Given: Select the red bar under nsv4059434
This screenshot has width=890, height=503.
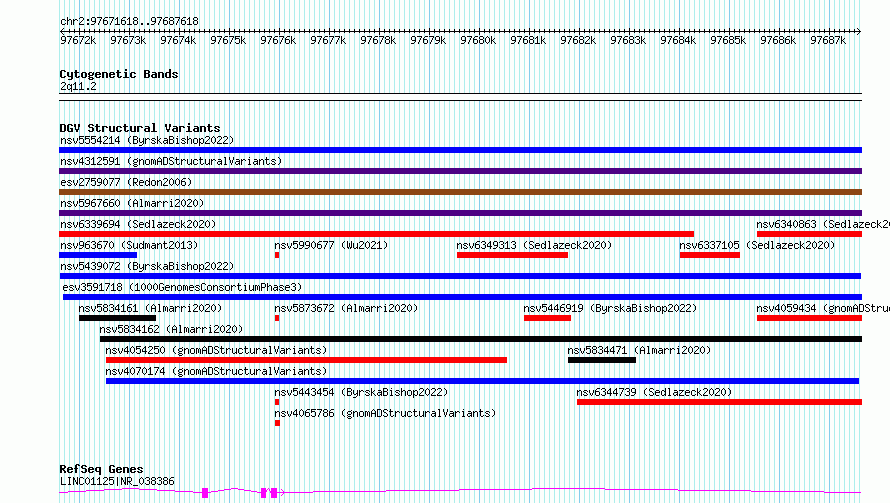Looking at the screenshot, I should [x=809, y=318].
